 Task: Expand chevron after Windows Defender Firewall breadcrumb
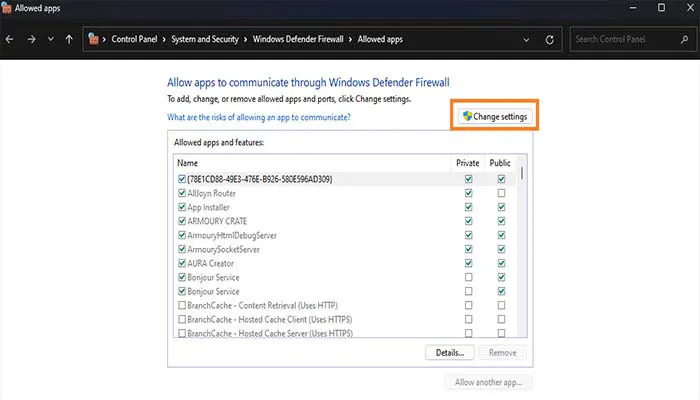pos(350,39)
